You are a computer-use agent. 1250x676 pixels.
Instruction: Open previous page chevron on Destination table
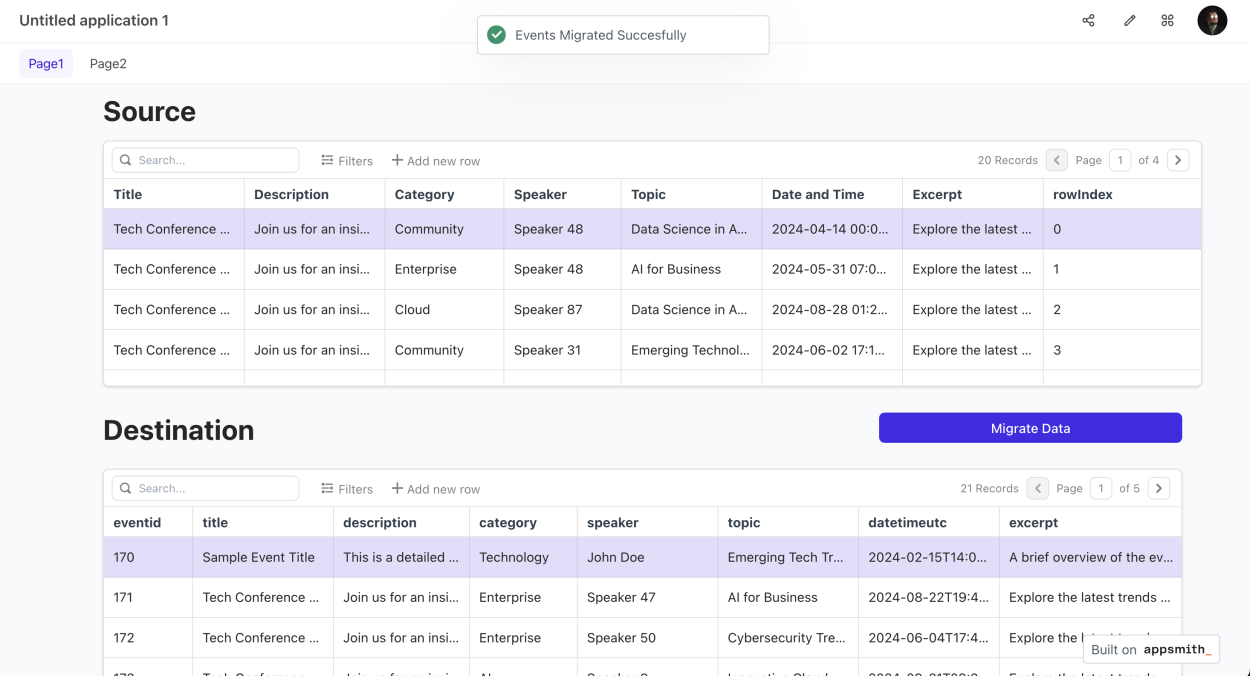(1036, 488)
